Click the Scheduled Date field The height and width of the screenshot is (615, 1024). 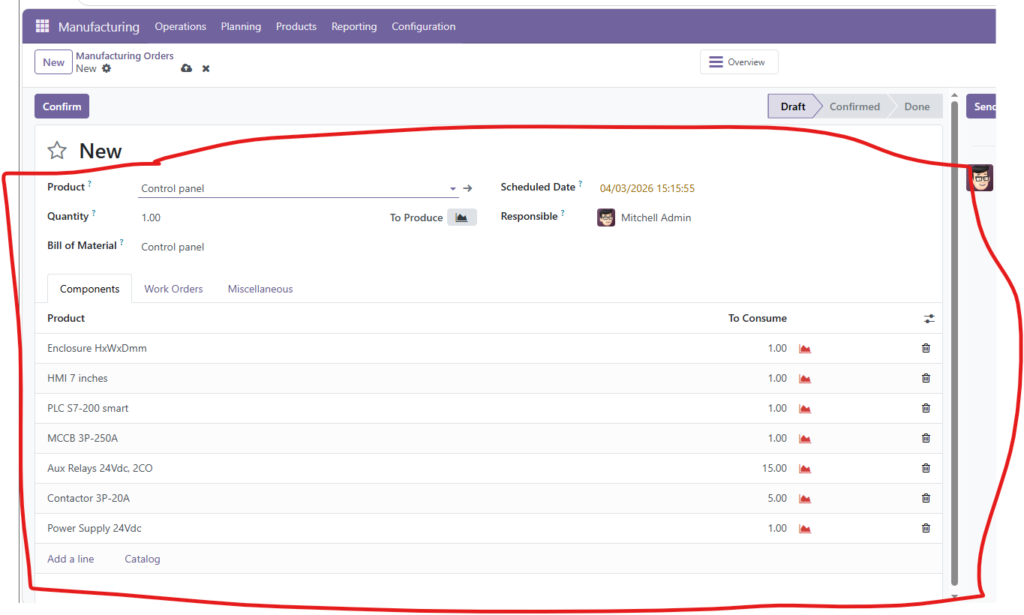click(647, 188)
